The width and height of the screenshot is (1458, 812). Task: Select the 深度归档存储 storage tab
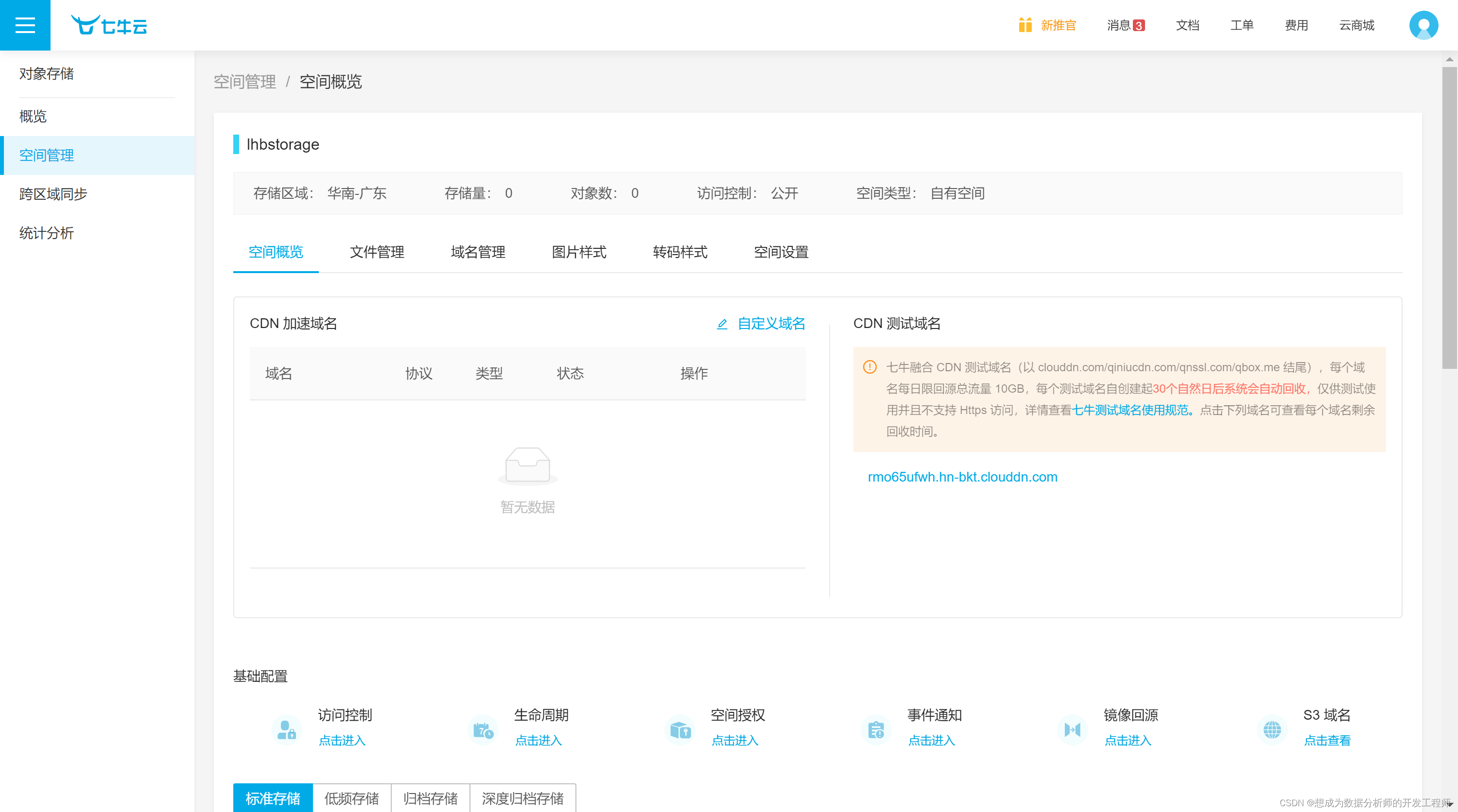click(x=522, y=798)
